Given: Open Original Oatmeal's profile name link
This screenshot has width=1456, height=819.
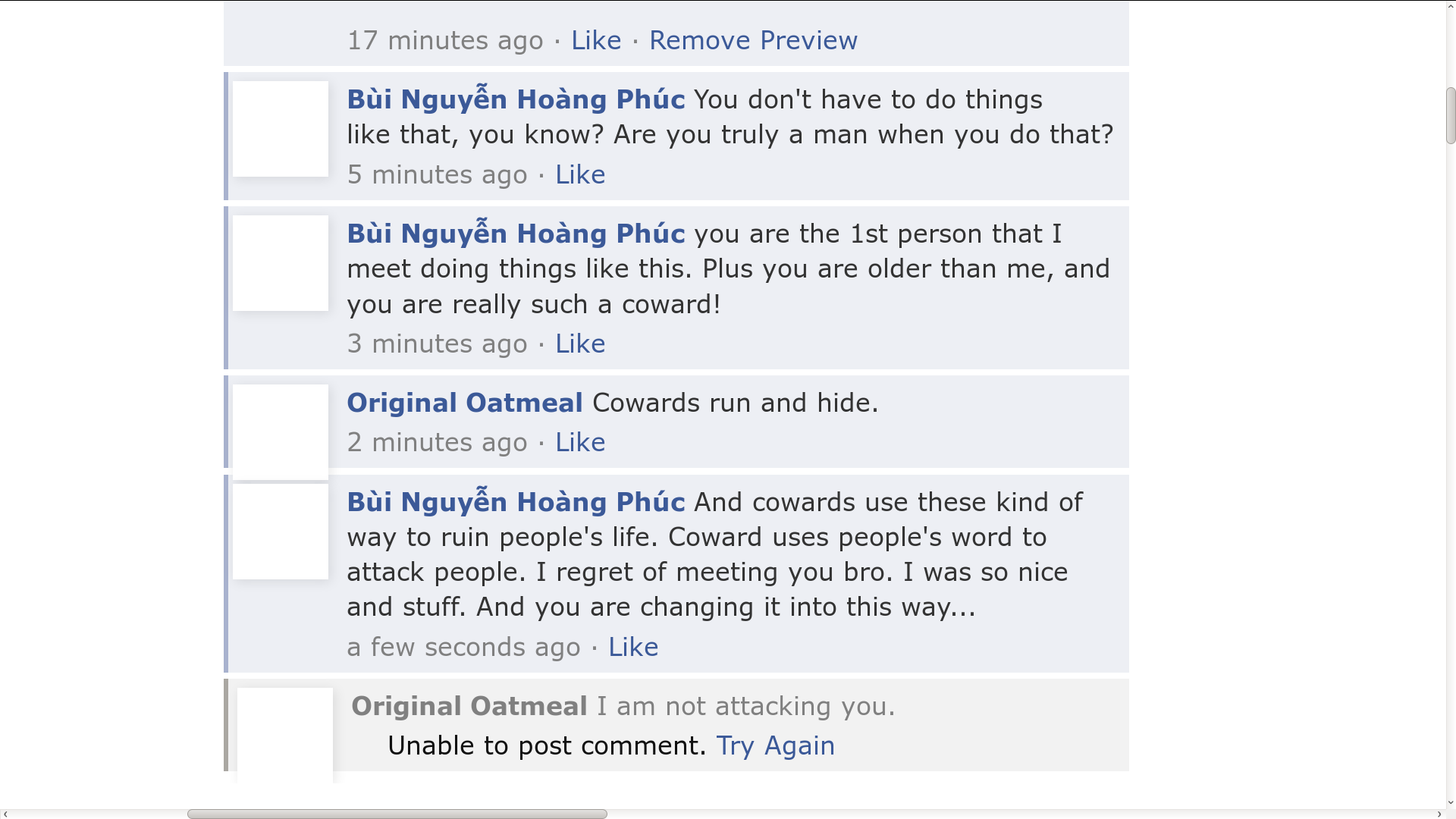Looking at the screenshot, I should pos(464,402).
